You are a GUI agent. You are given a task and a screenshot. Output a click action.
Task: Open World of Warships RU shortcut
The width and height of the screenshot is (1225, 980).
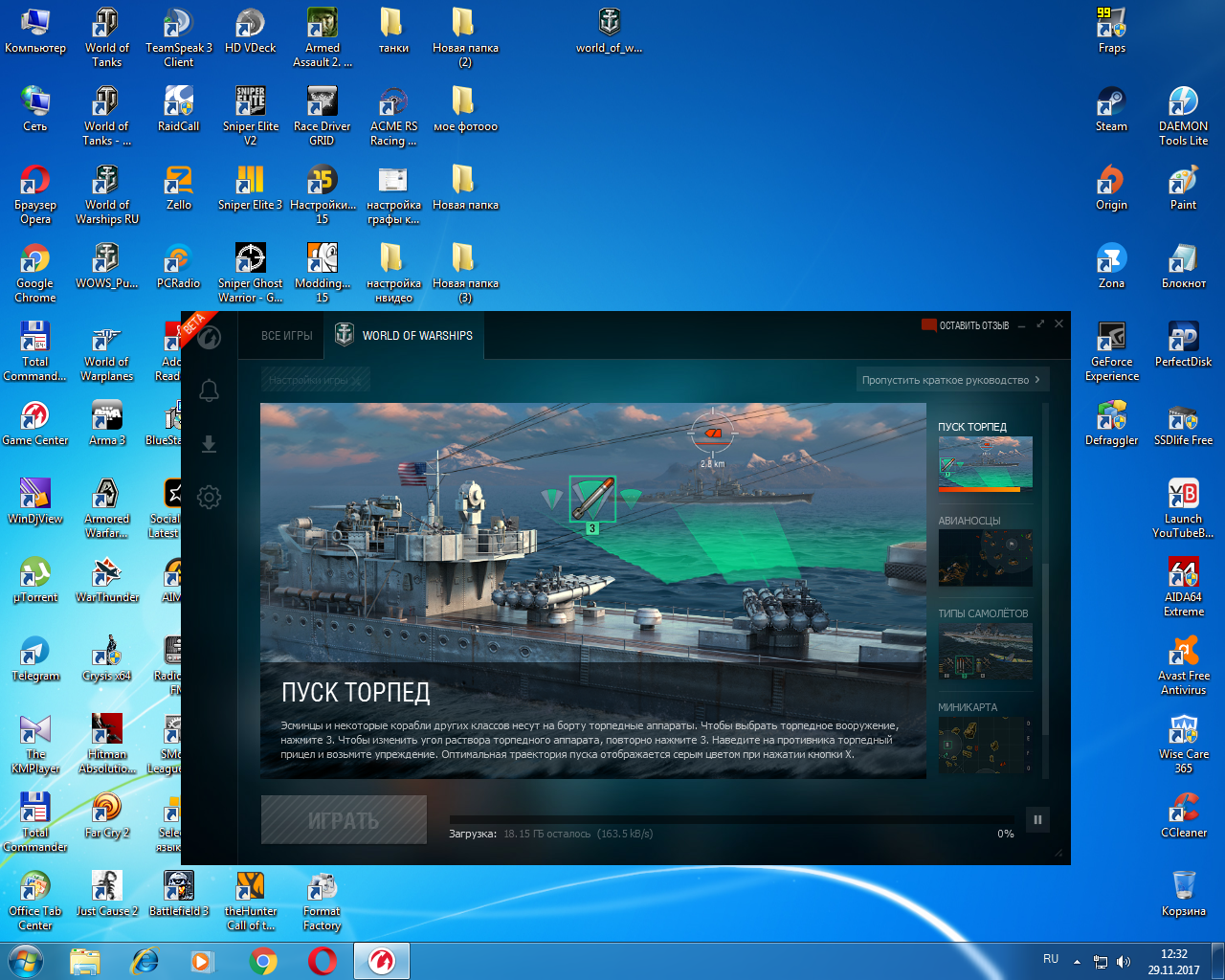(107, 194)
